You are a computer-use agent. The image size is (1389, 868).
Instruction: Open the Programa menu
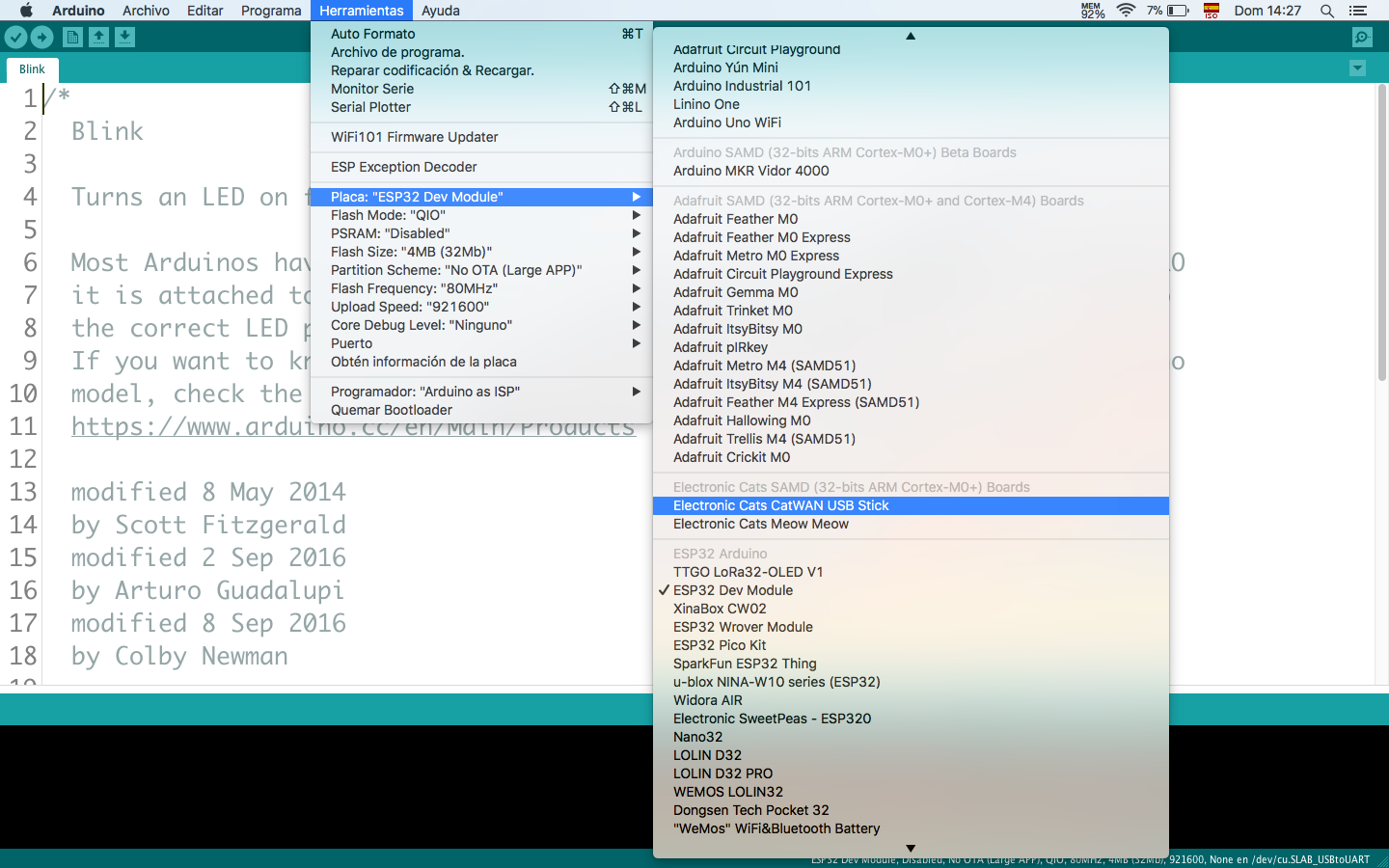tap(271, 11)
